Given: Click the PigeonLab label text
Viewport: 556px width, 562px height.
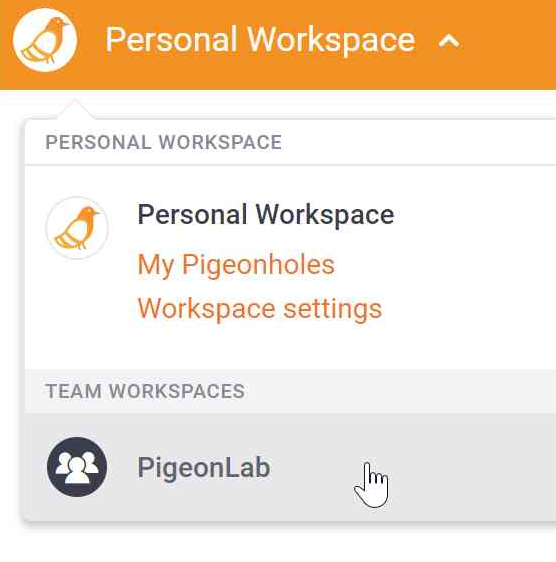Looking at the screenshot, I should click(x=204, y=468).
